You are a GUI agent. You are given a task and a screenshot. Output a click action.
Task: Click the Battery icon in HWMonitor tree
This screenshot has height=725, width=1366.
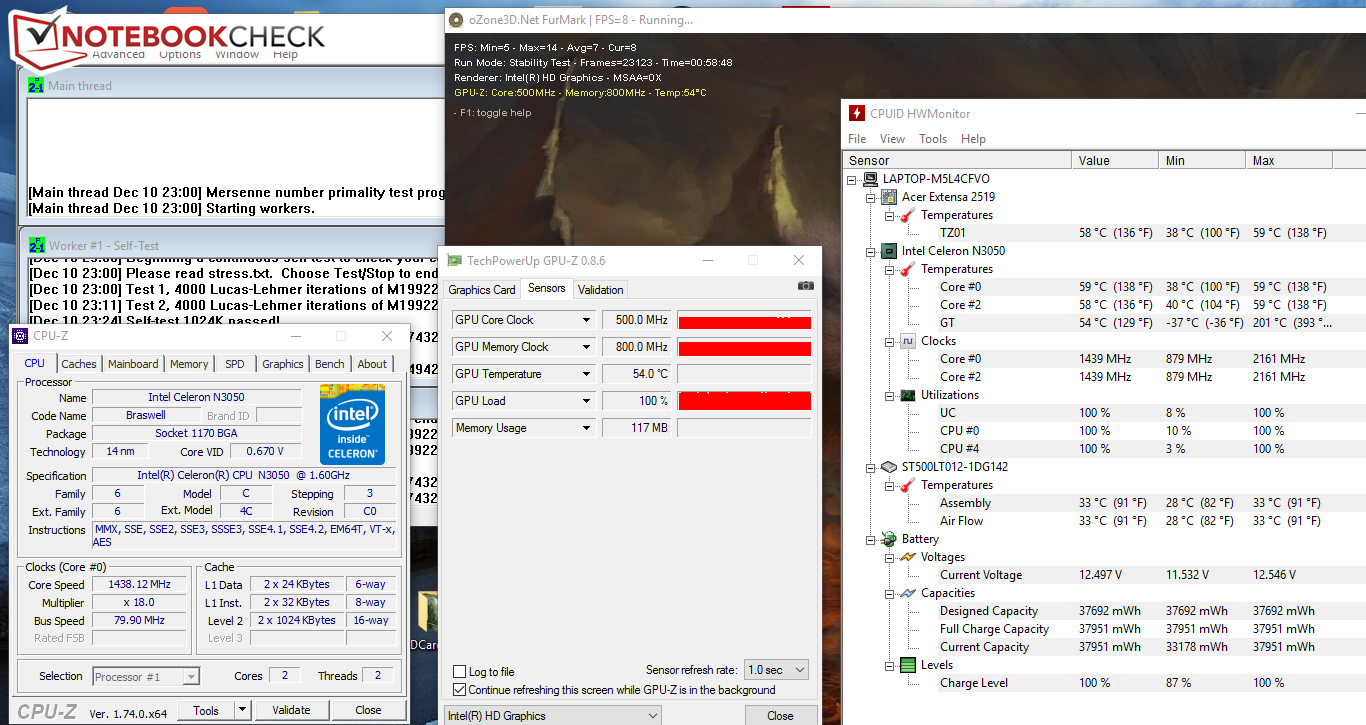[x=888, y=539]
